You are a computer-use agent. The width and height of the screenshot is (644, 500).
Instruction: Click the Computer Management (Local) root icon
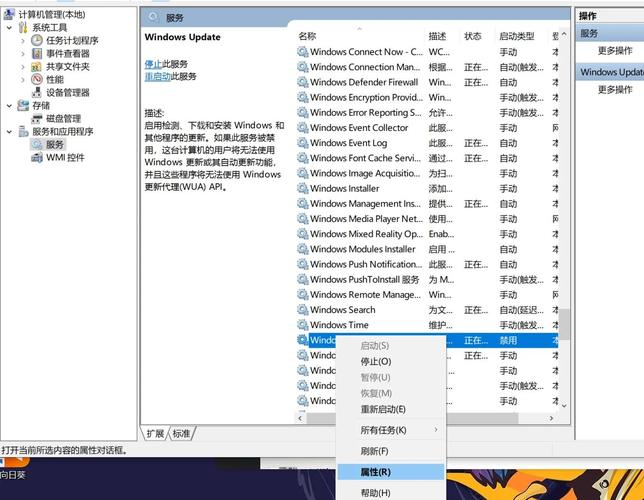9,14
